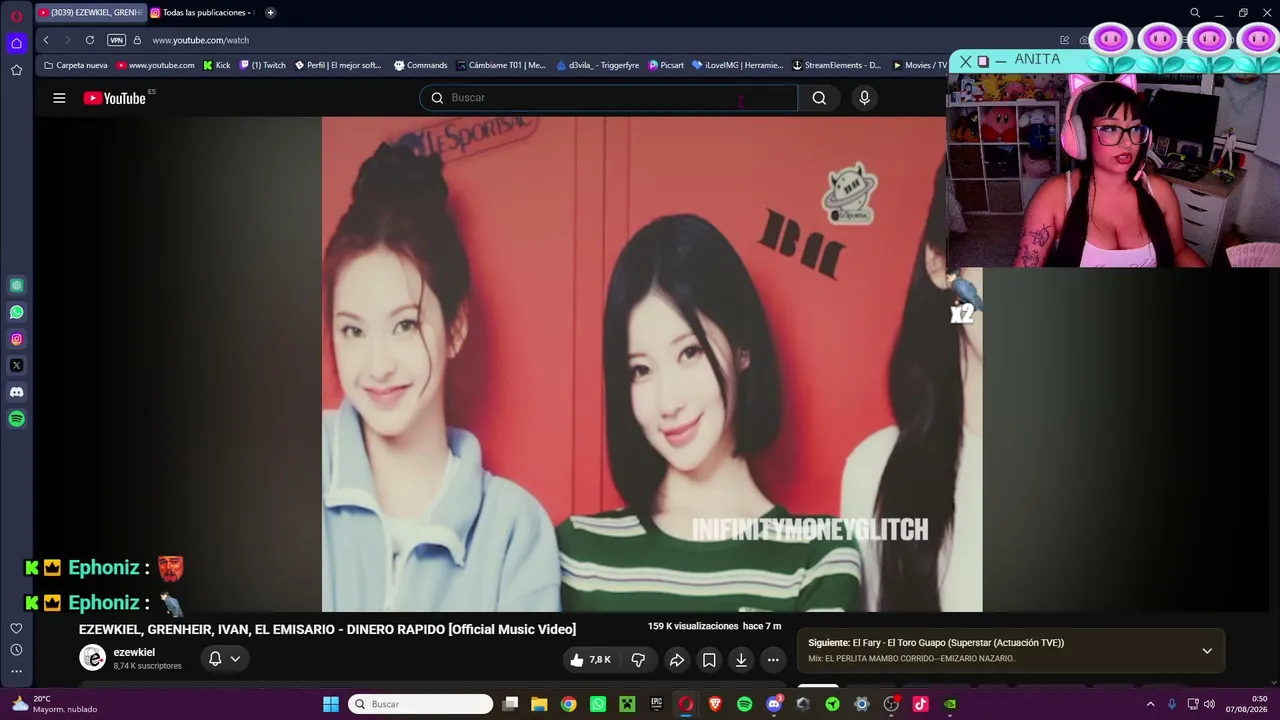Open ChatGPT in the Opera sidebar

click(16, 286)
